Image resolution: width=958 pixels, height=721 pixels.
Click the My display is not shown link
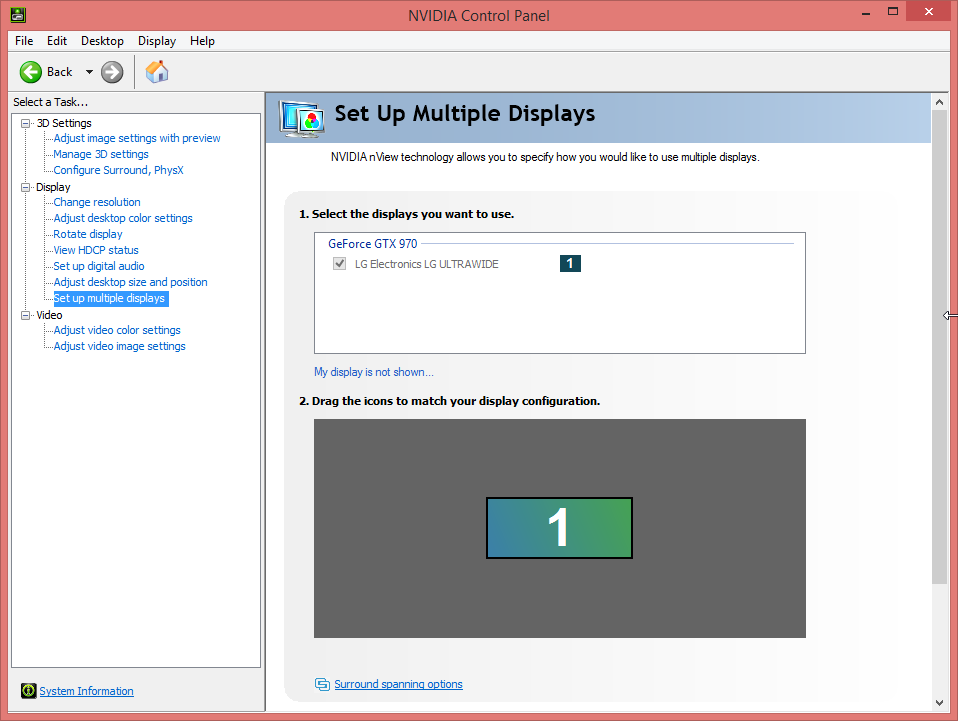point(374,372)
